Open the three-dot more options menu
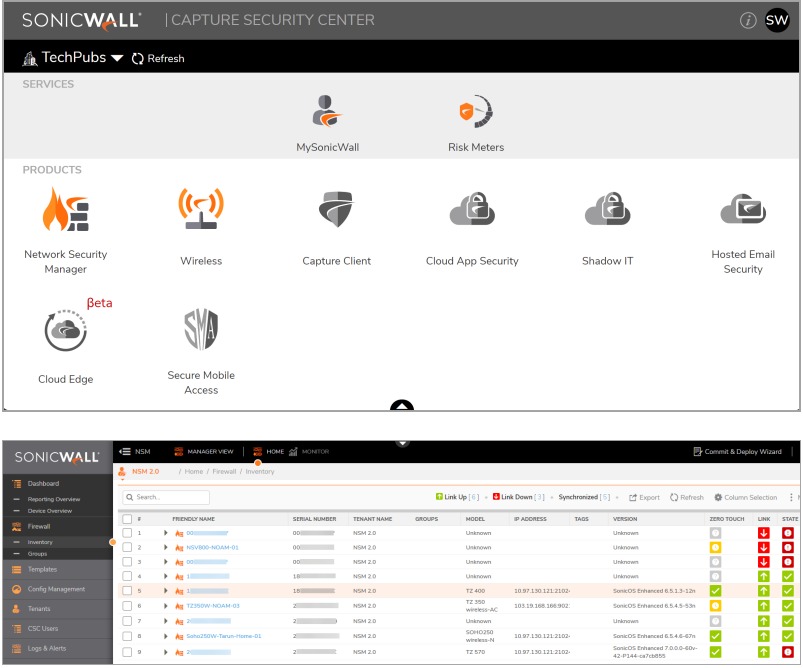 tap(791, 497)
